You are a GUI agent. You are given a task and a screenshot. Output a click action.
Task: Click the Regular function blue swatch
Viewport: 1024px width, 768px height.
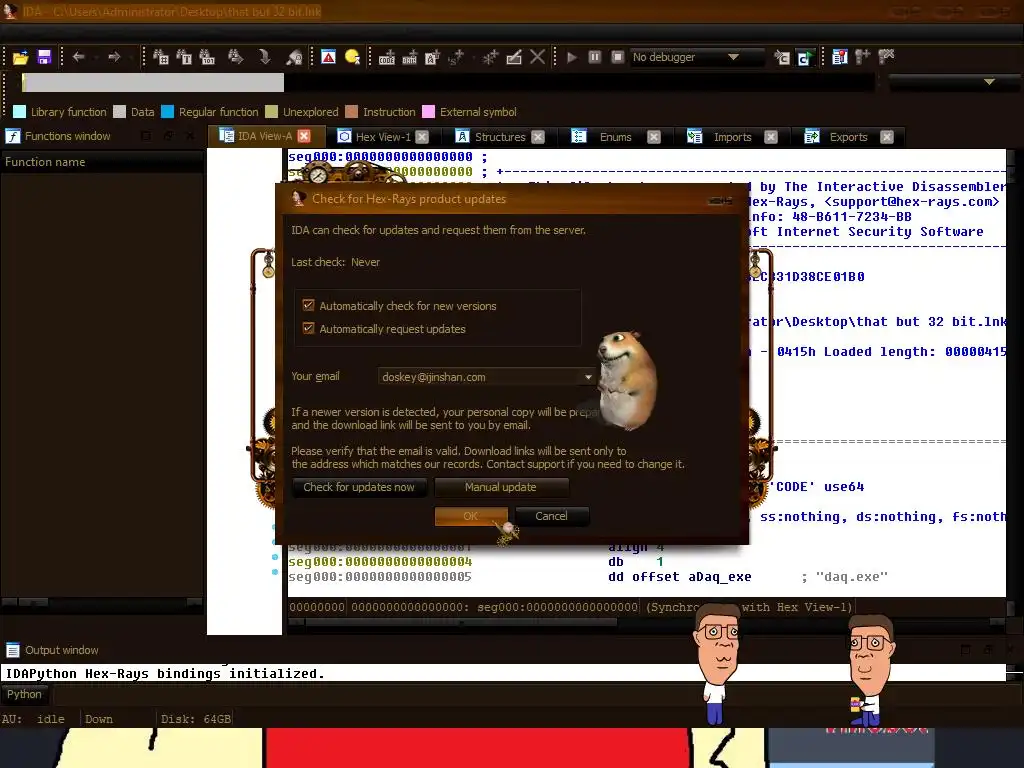pos(167,112)
